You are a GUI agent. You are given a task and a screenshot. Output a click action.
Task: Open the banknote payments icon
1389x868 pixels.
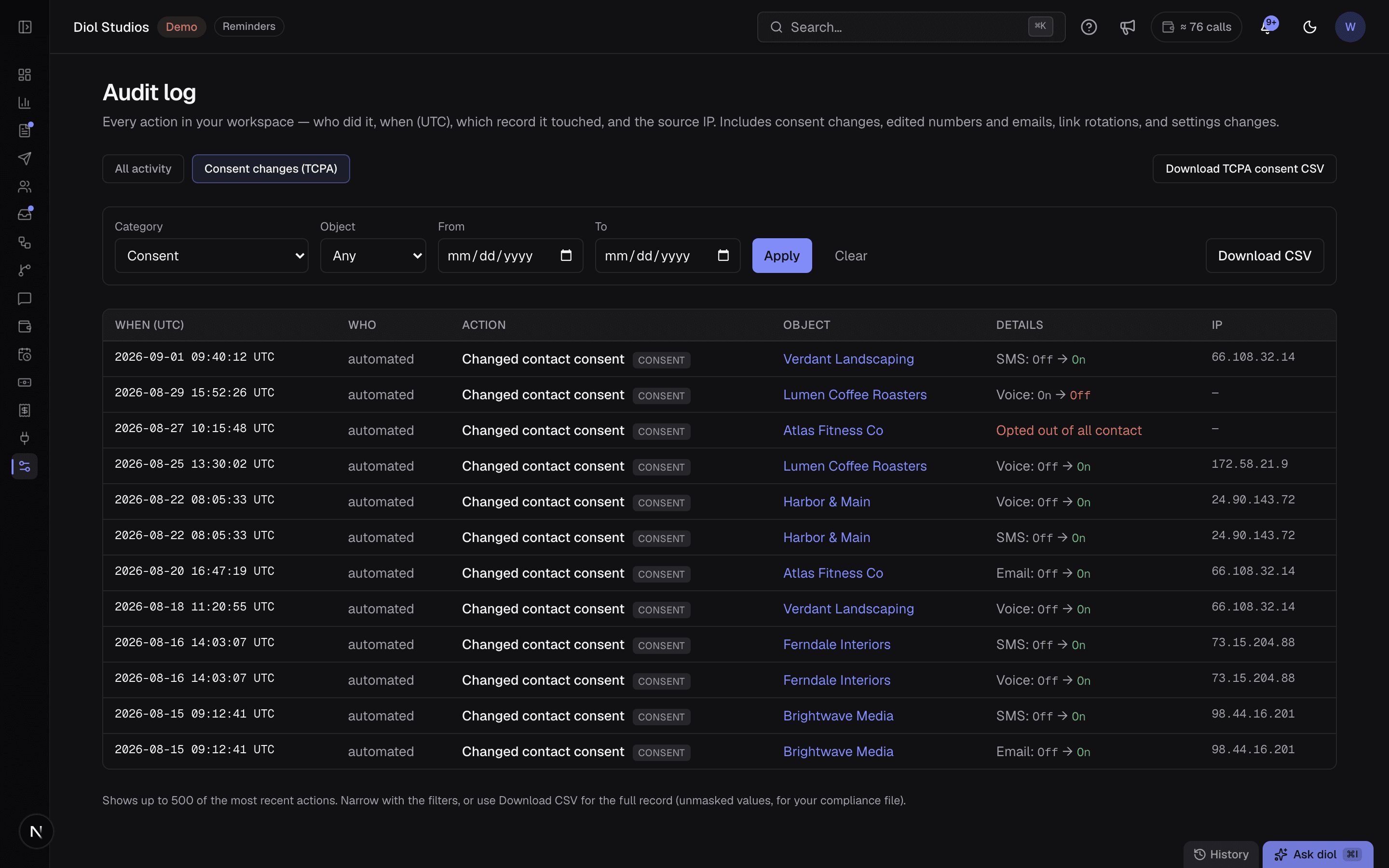coord(25,382)
